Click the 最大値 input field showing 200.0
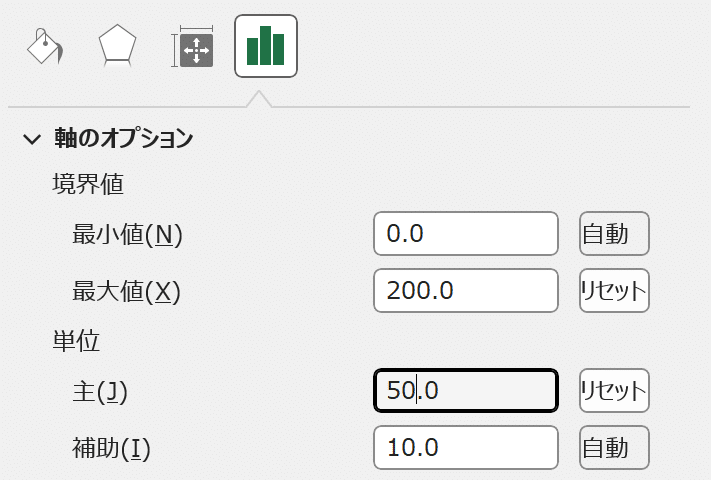Image resolution: width=711 pixels, height=480 pixels. (465, 291)
